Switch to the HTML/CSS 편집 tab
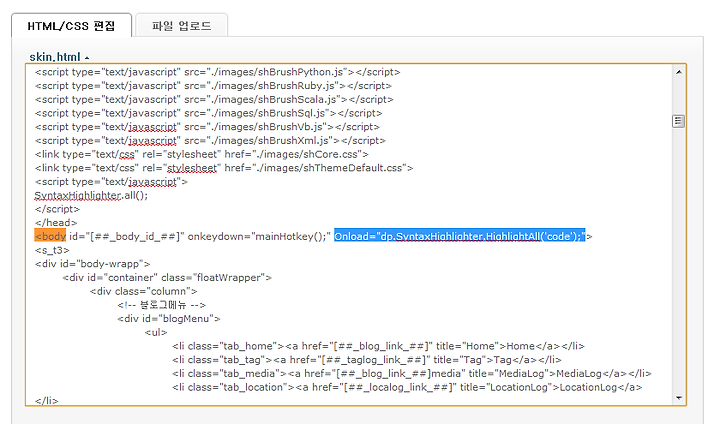This screenshot has height=424, width=720. 71,26
